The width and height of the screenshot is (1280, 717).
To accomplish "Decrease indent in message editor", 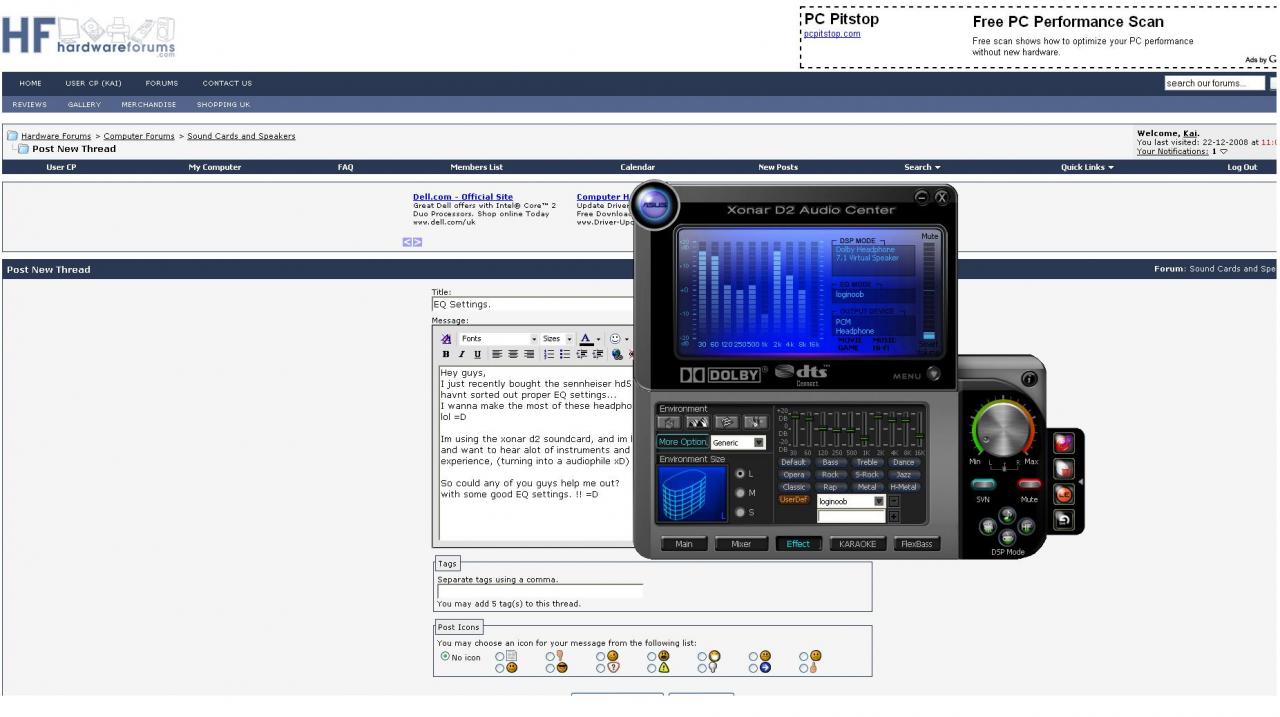I will 581,354.
